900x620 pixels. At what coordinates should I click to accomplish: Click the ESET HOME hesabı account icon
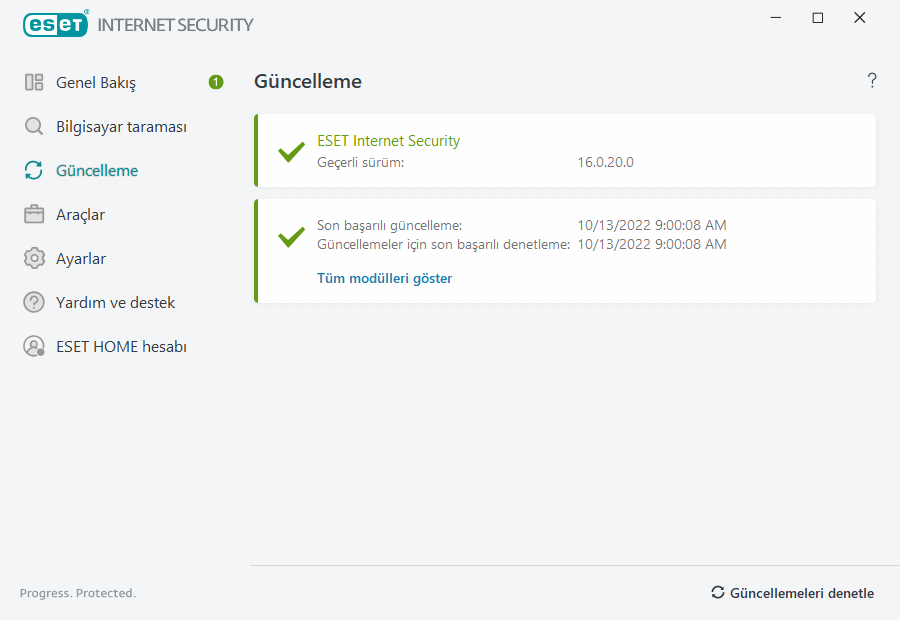(x=34, y=347)
